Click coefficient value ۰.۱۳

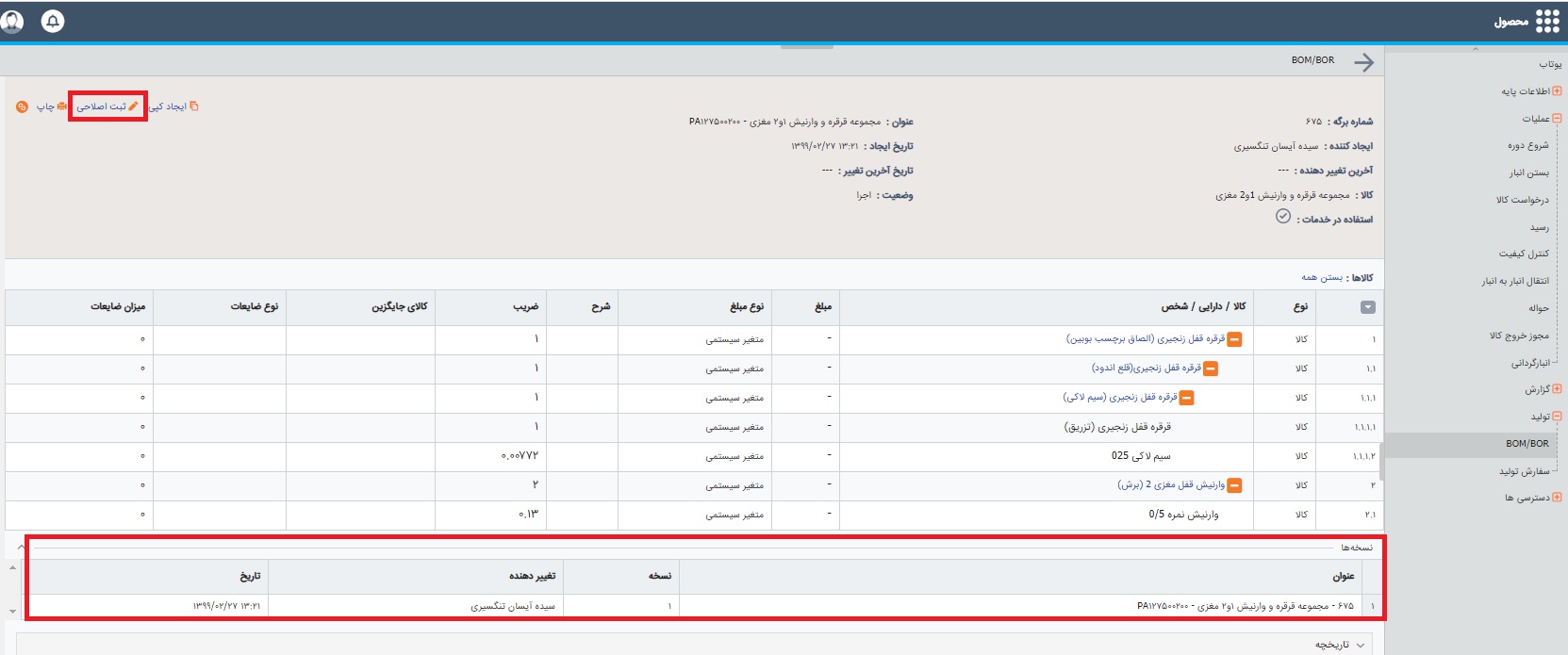click(528, 515)
